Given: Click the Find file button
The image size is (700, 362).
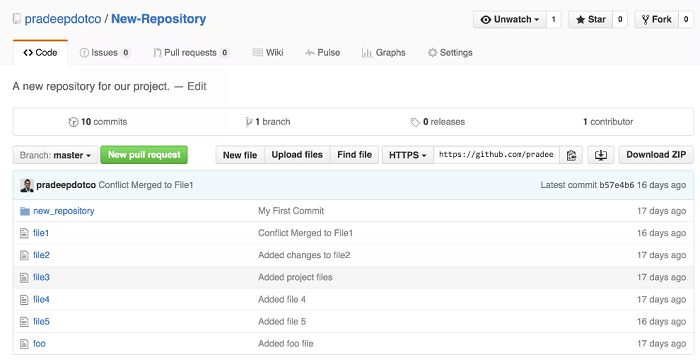Looking at the screenshot, I should pos(355,155).
